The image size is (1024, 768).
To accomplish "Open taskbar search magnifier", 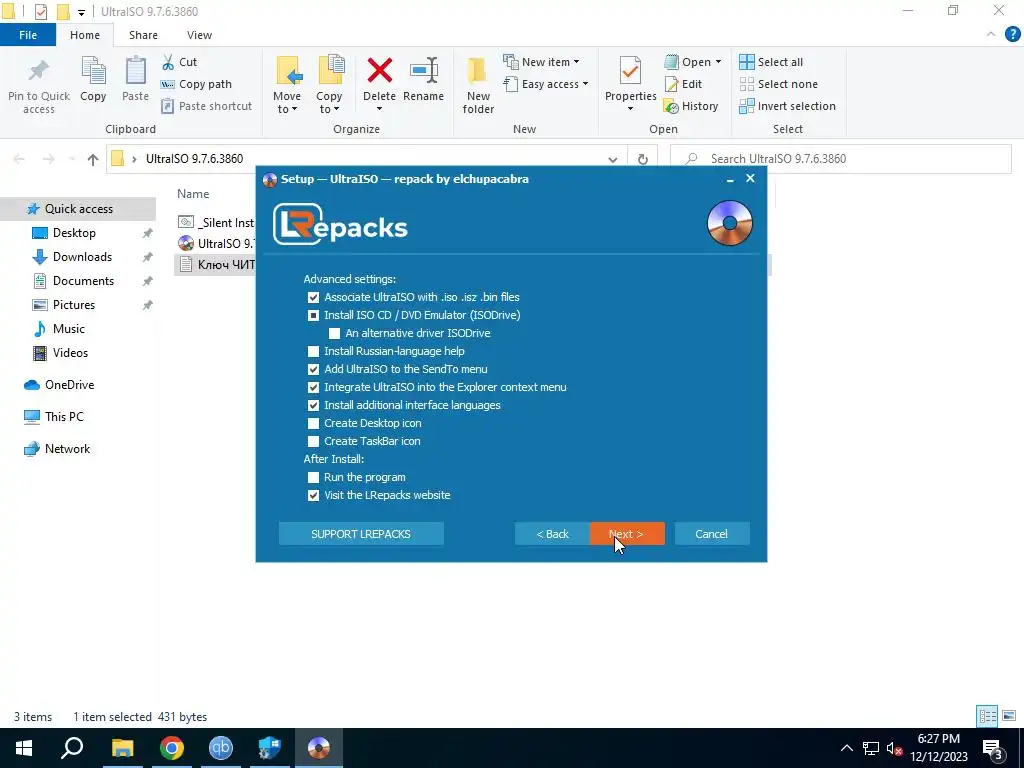I will coord(72,748).
